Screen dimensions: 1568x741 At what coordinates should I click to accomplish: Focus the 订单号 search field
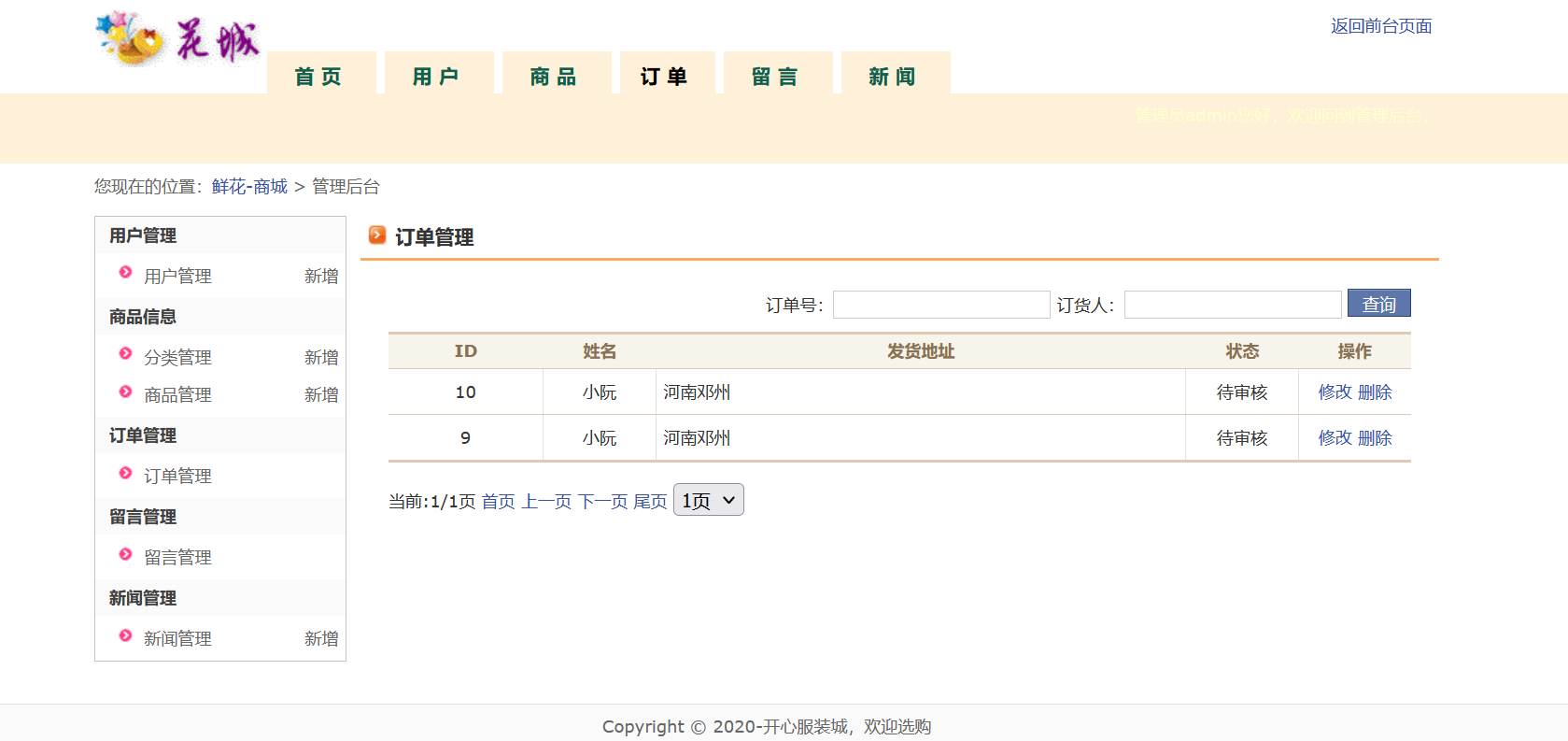pyautogui.click(x=941, y=305)
